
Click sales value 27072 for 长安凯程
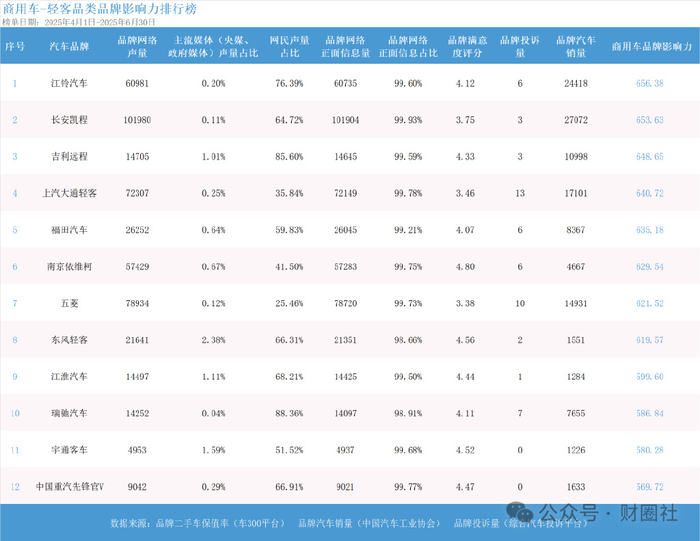coord(576,120)
